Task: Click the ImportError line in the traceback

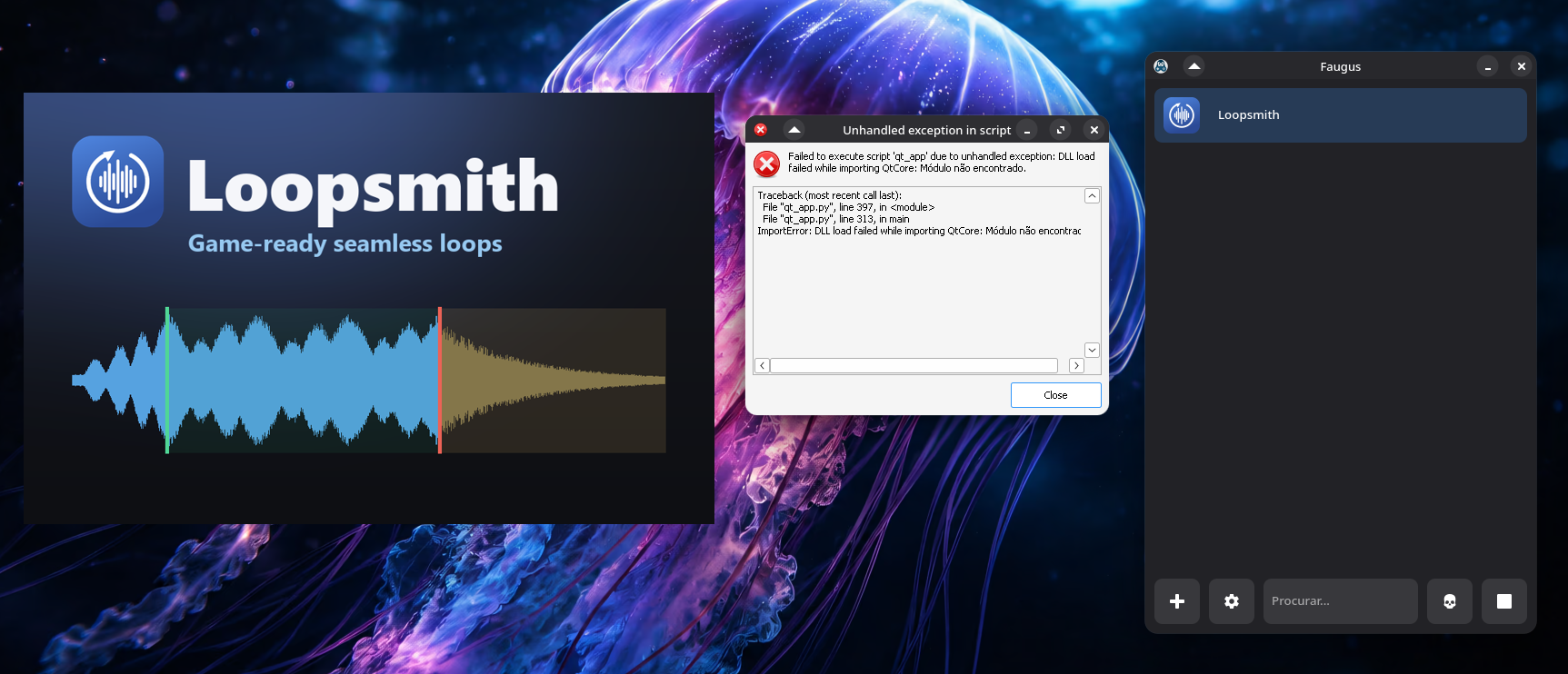Action: pyautogui.click(x=919, y=231)
